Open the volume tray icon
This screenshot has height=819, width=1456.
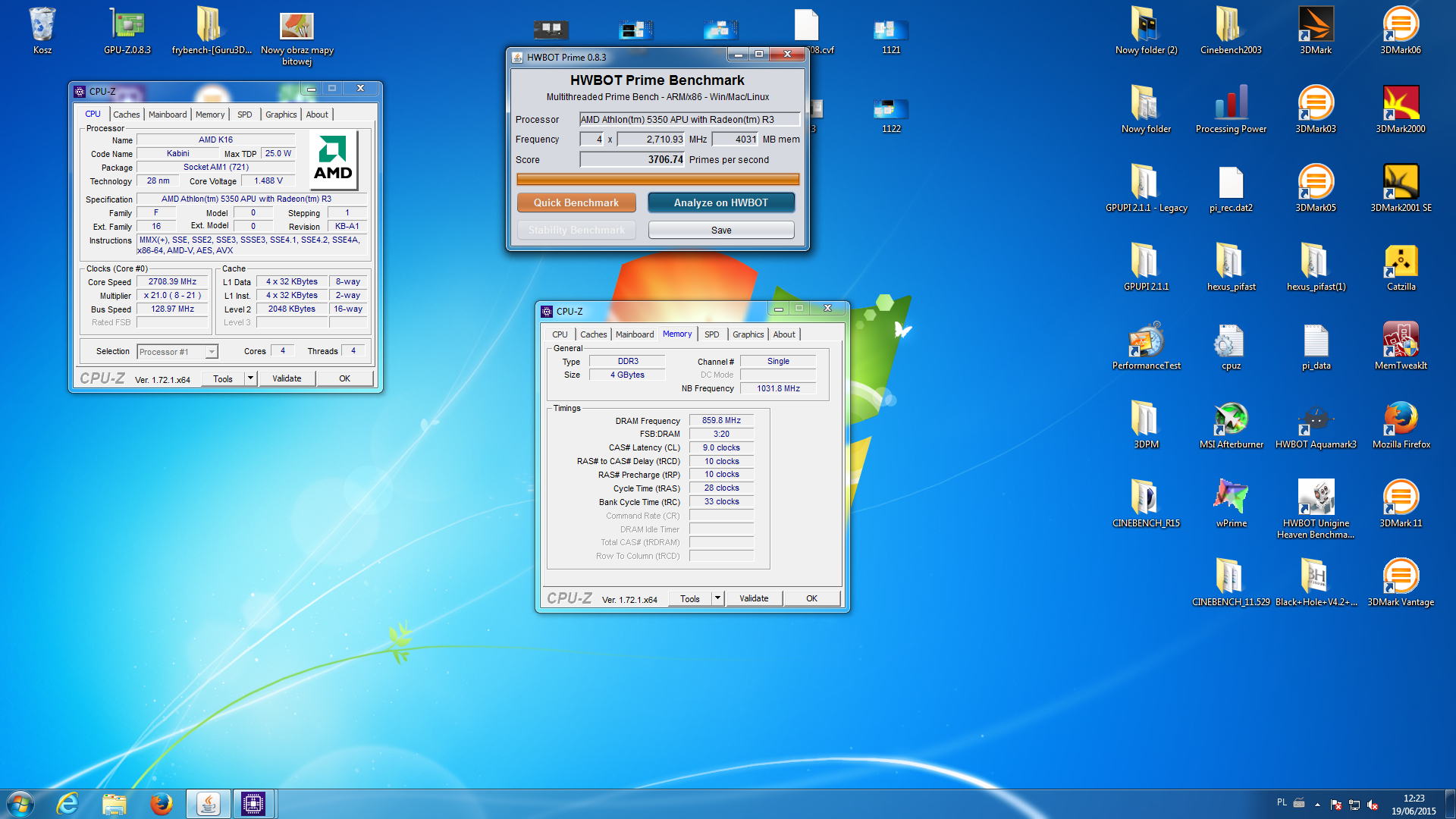coord(1373,805)
